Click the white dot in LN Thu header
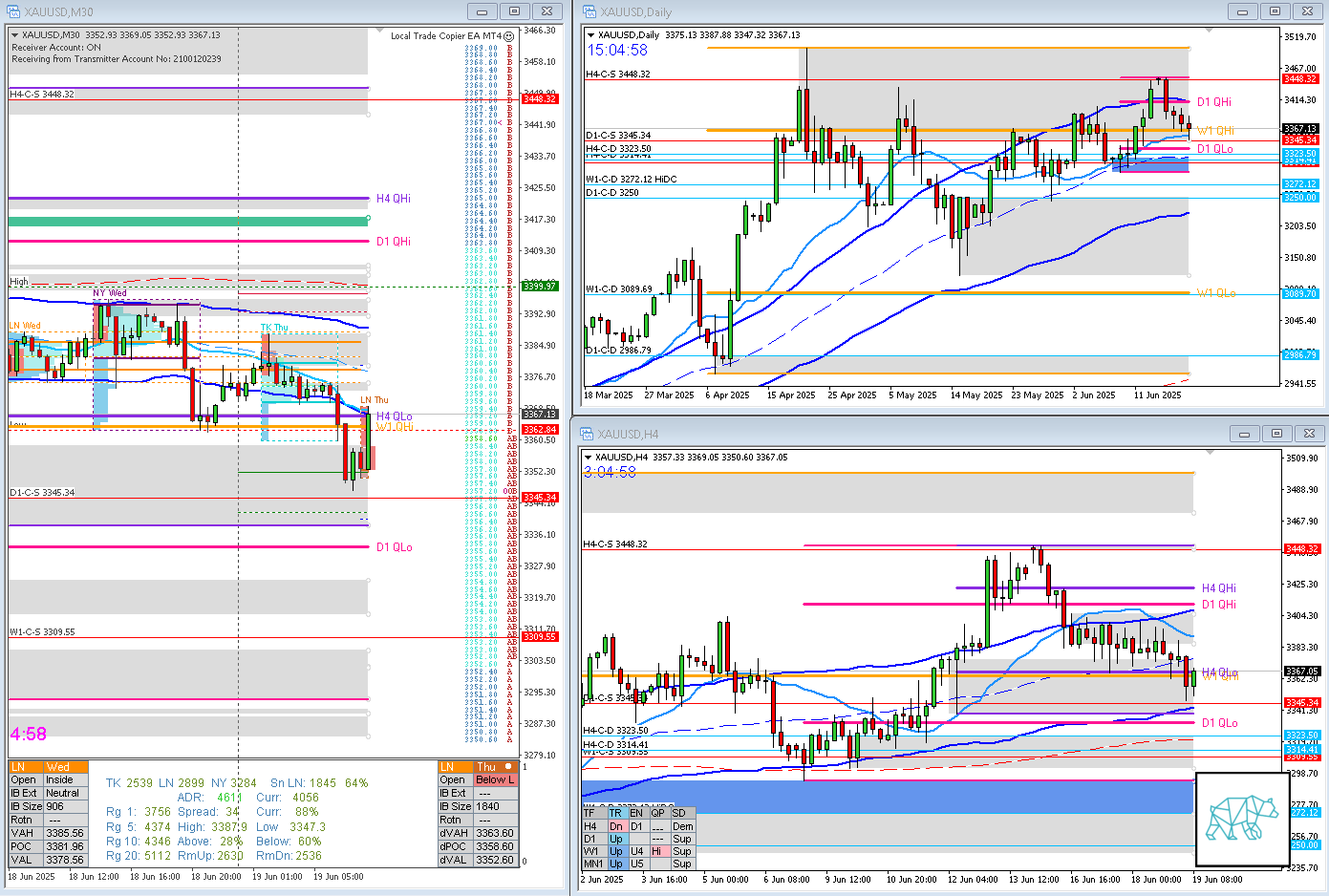The image size is (1329, 896). click(x=508, y=767)
